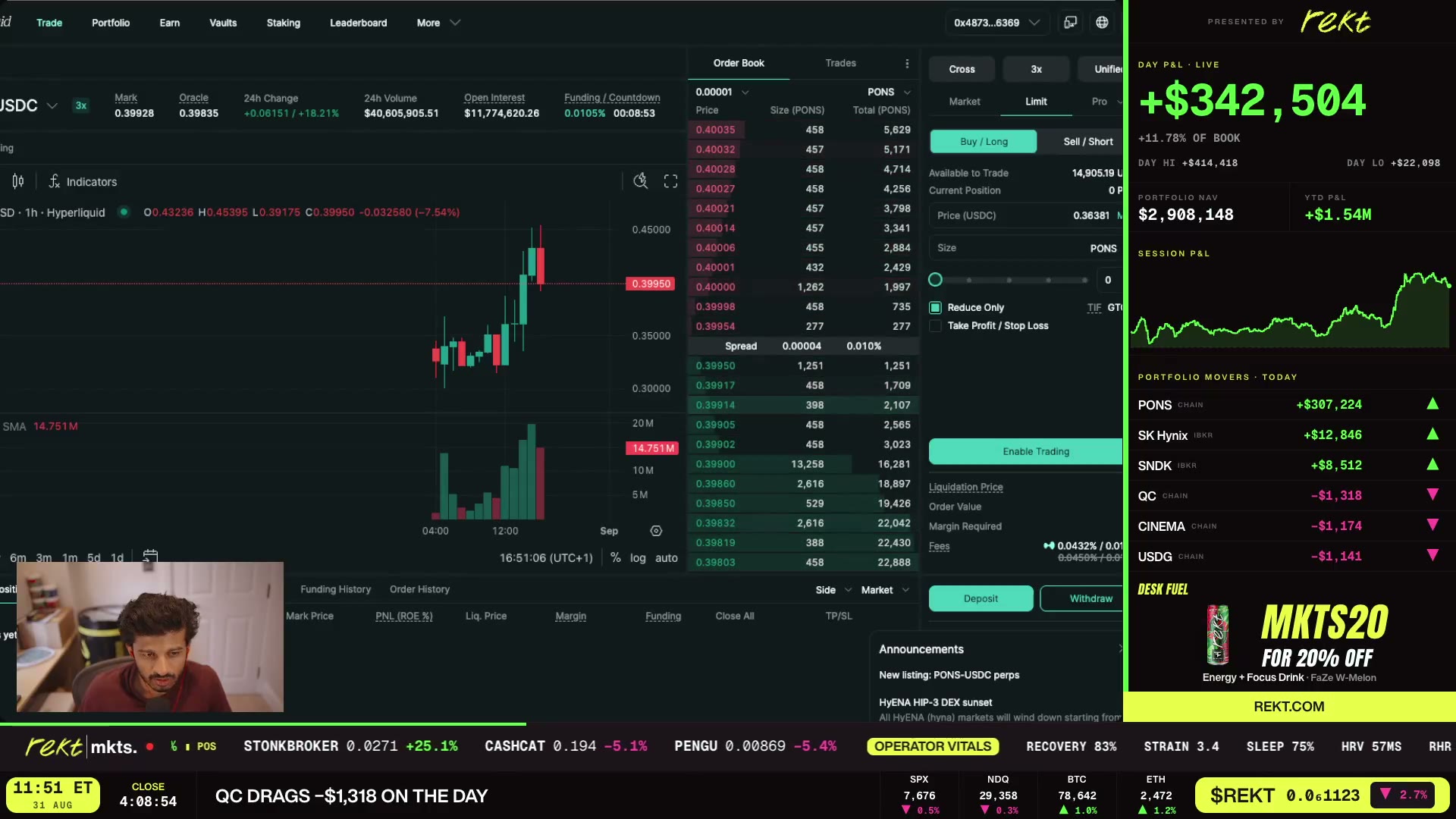Screen dimensions: 1456x819
Task: Click the Cross margin mode button
Action: tap(962, 69)
